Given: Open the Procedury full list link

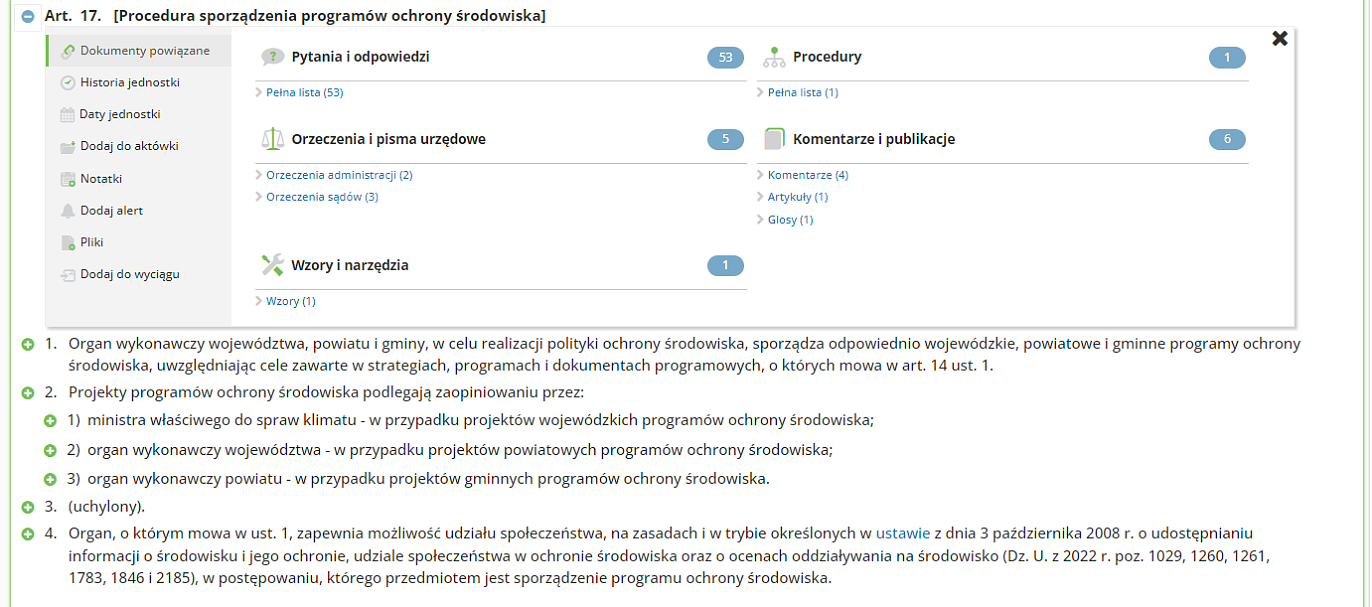Looking at the screenshot, I should point(802,92).
